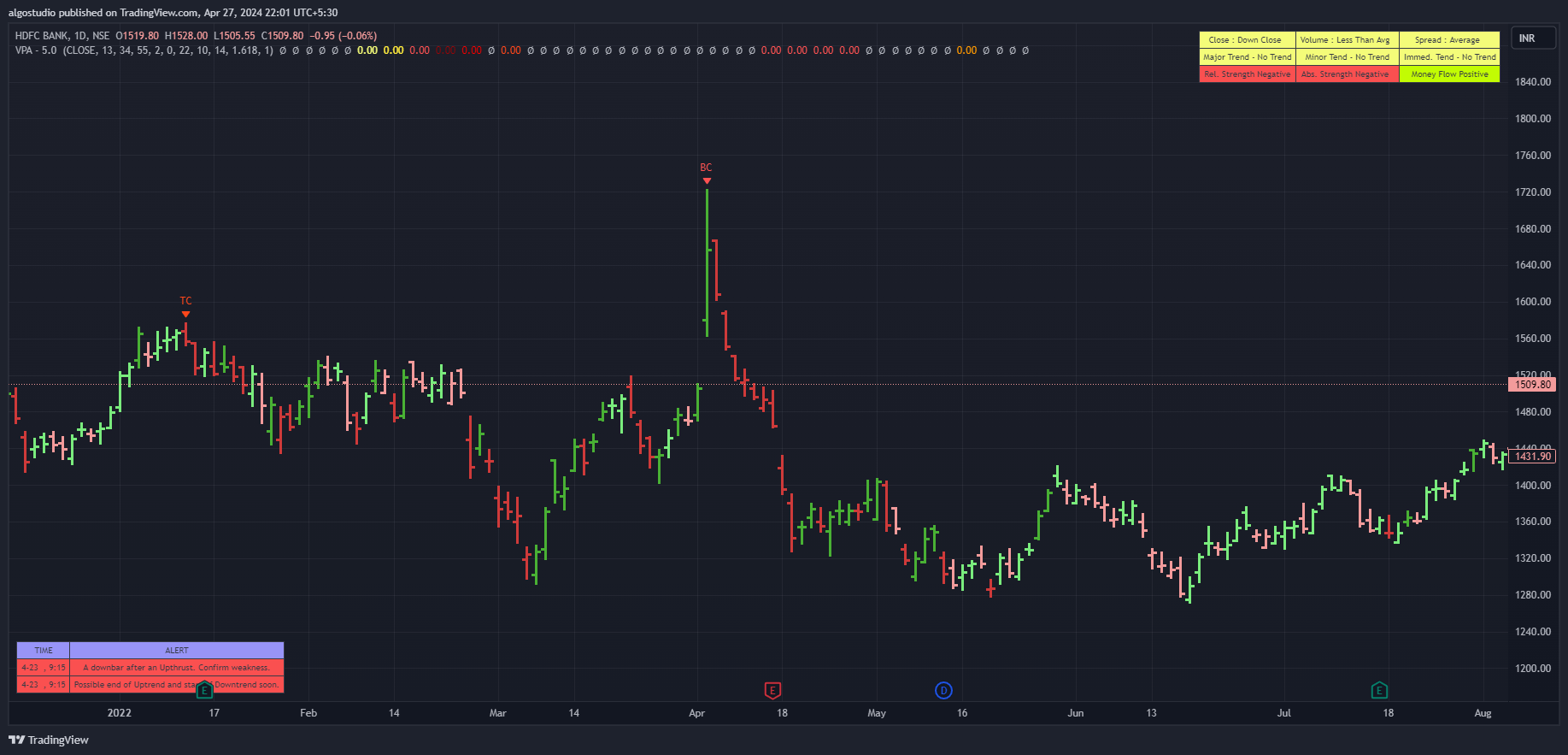1568x755 pixels.
Task: Click the 'Mar' label on time axis
Action: [498, 713]
